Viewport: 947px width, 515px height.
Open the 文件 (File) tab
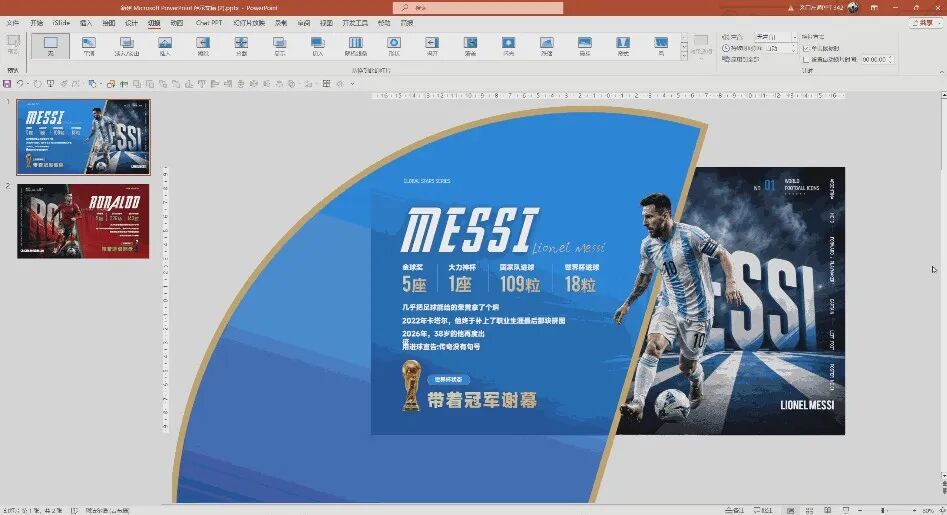(13, 23)
